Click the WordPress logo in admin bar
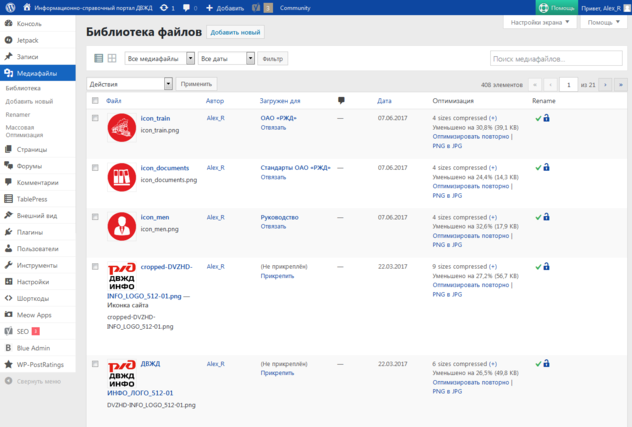 [9, 7]
